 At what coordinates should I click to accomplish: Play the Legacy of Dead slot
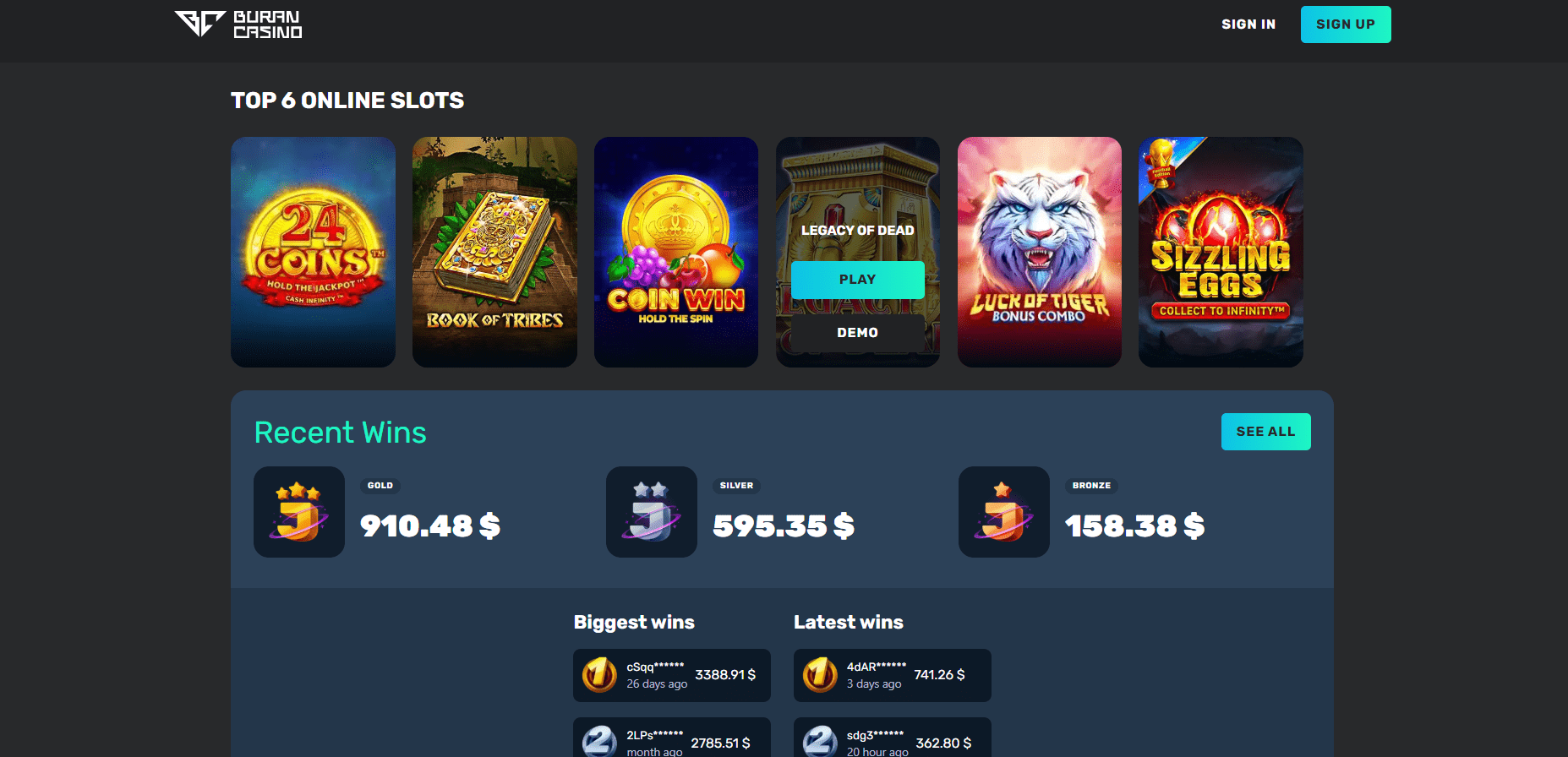(858, 280)
